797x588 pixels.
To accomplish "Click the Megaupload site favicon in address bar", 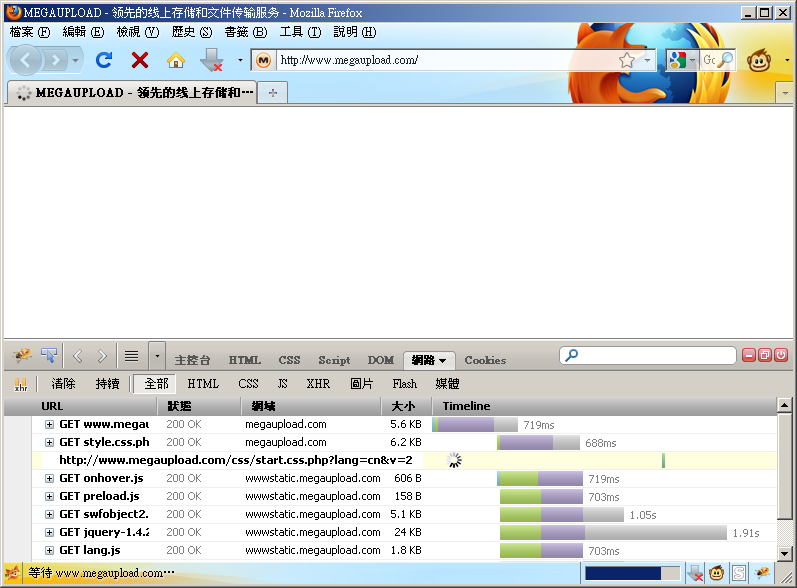I will click(263, 60).
